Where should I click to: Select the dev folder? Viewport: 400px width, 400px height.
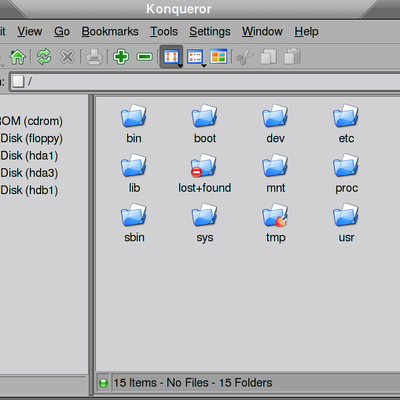[275, 124]
